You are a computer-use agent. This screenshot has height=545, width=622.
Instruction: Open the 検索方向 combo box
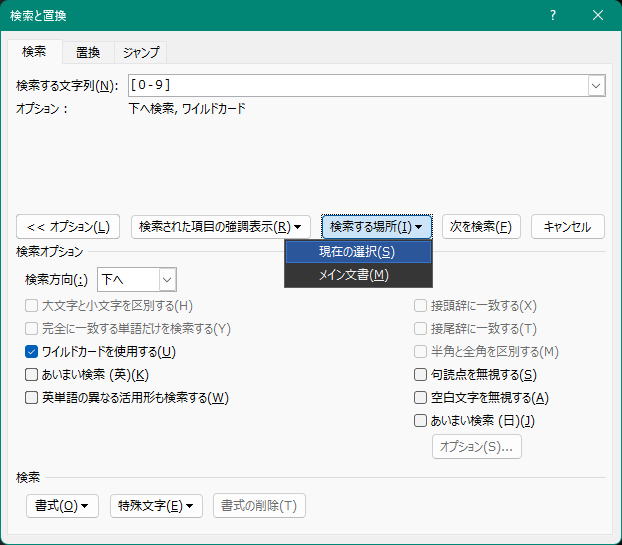pos(137,280)
